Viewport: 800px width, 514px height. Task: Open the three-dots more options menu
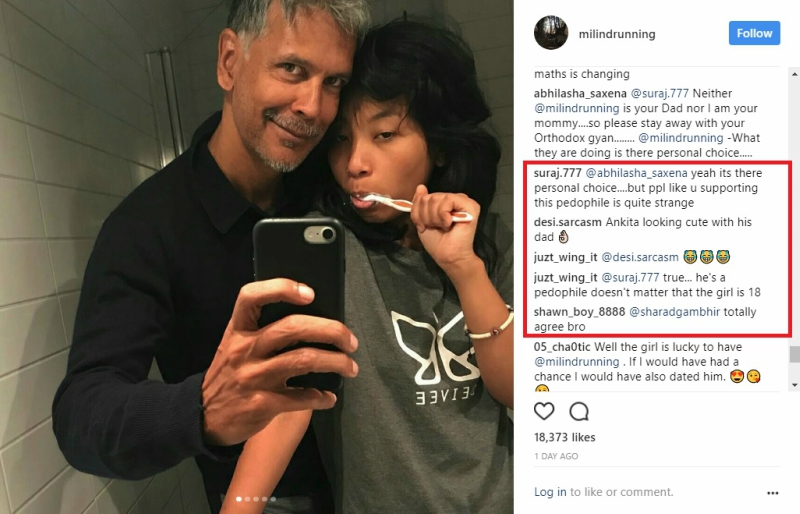pyautogui.click(x=772, y=493)
